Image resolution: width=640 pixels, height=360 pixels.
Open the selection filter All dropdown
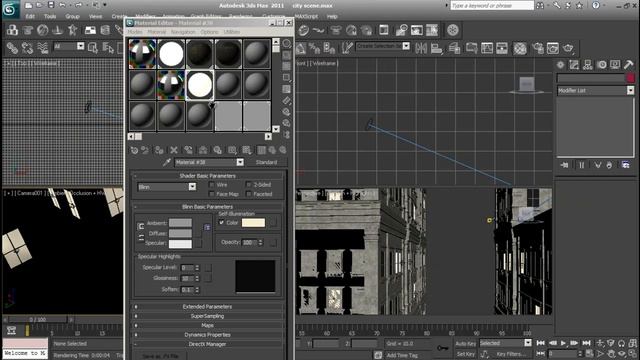tap(80, 46)
